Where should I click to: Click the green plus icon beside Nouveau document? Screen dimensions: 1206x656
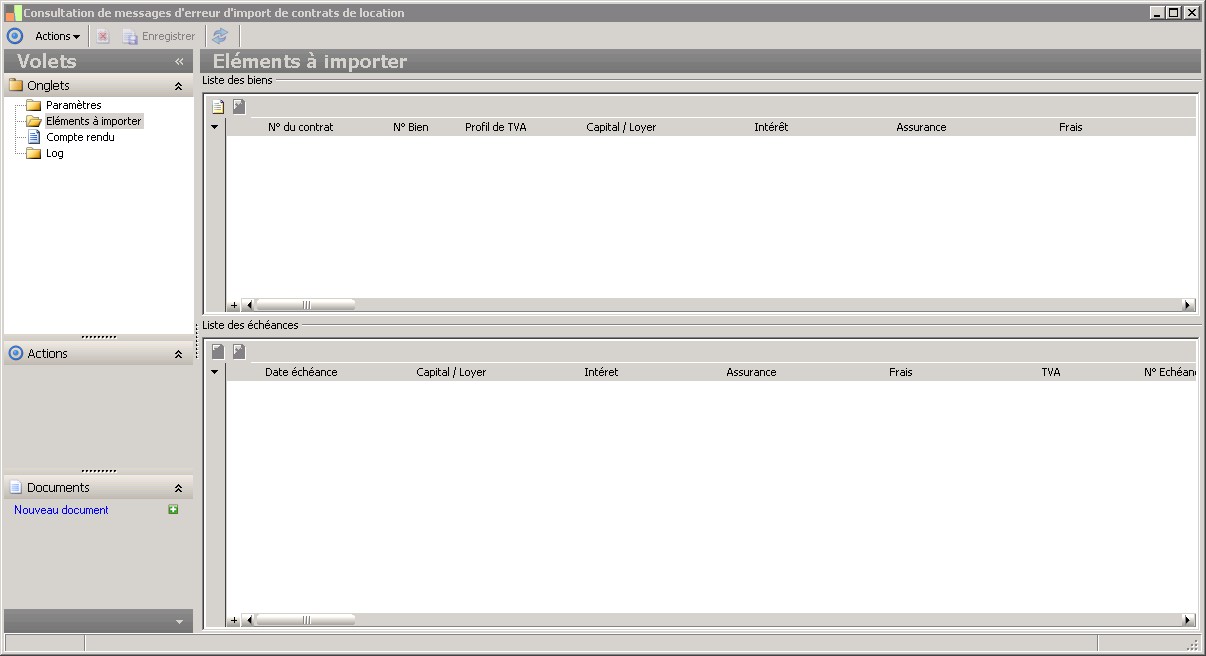click(x=173, y=510)
